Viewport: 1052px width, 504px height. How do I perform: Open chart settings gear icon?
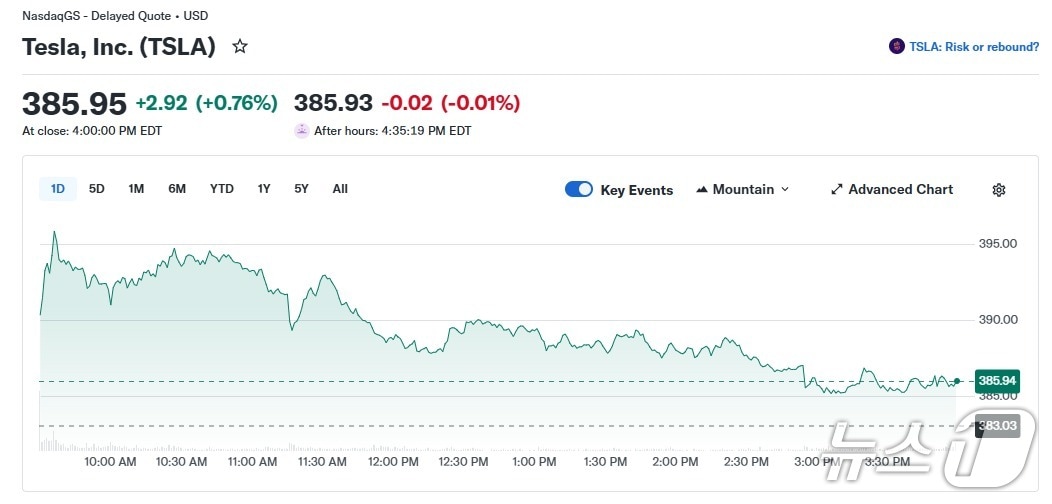coord(998,190)
